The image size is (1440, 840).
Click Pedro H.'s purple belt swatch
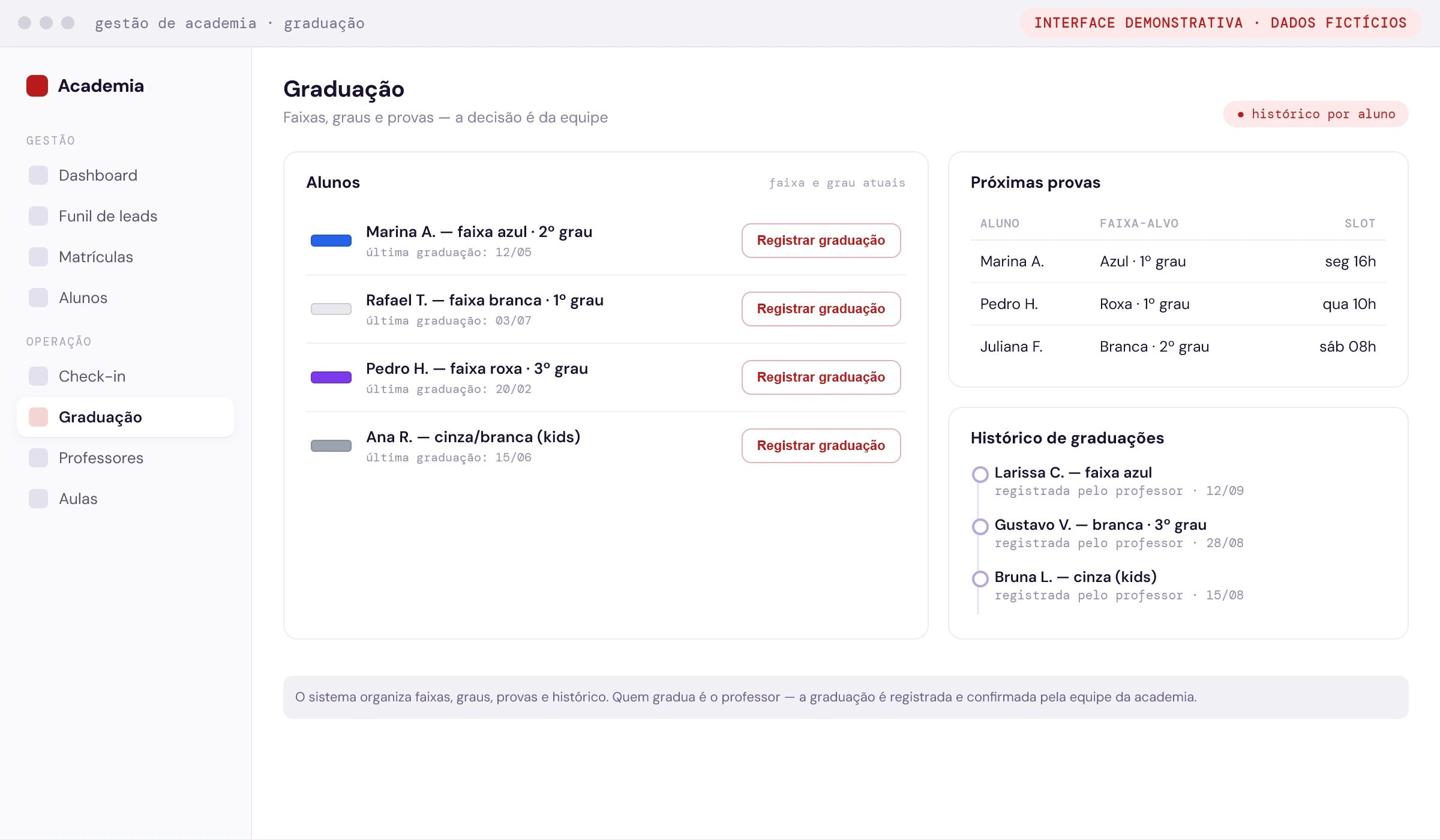point(331,377)
